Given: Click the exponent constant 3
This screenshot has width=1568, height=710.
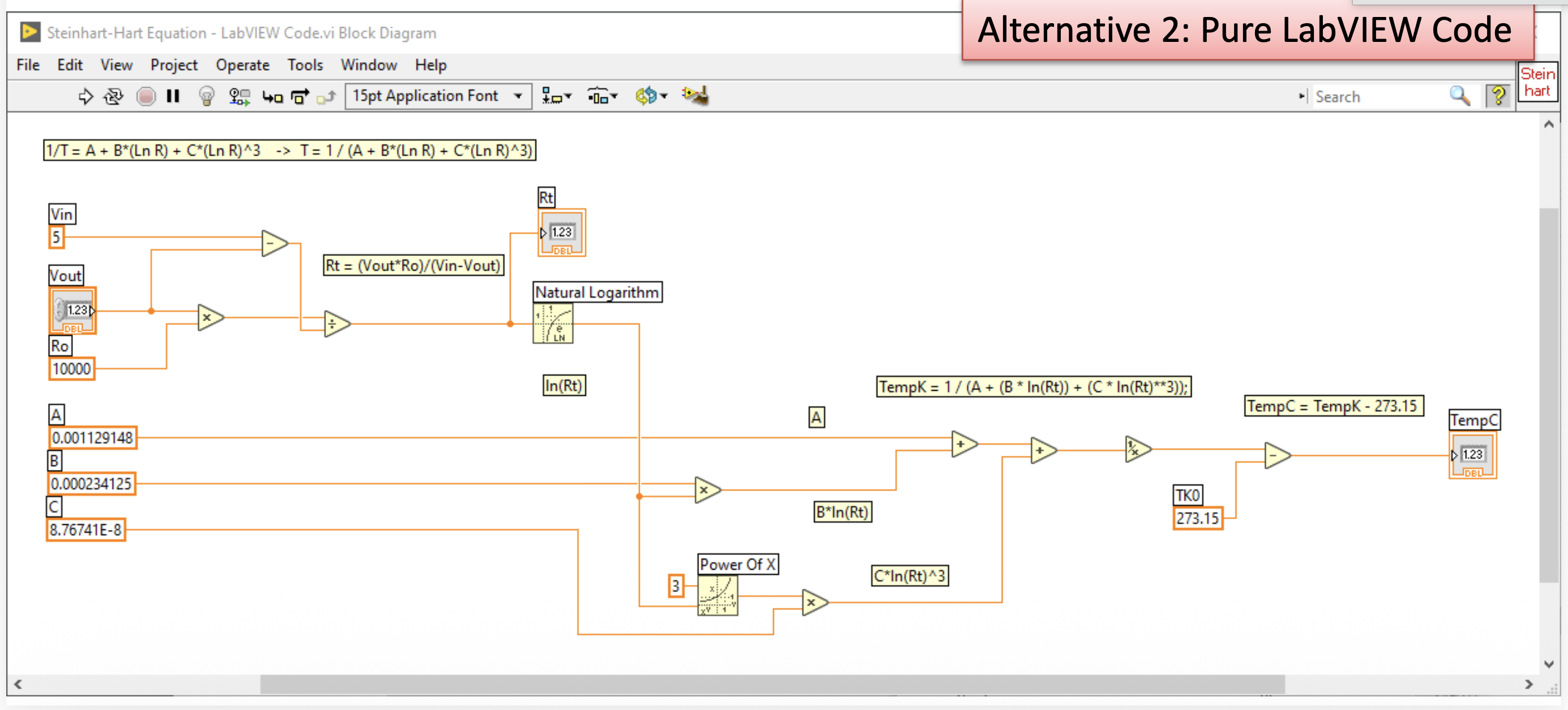Looking at the screenshot, I should 676,586.
